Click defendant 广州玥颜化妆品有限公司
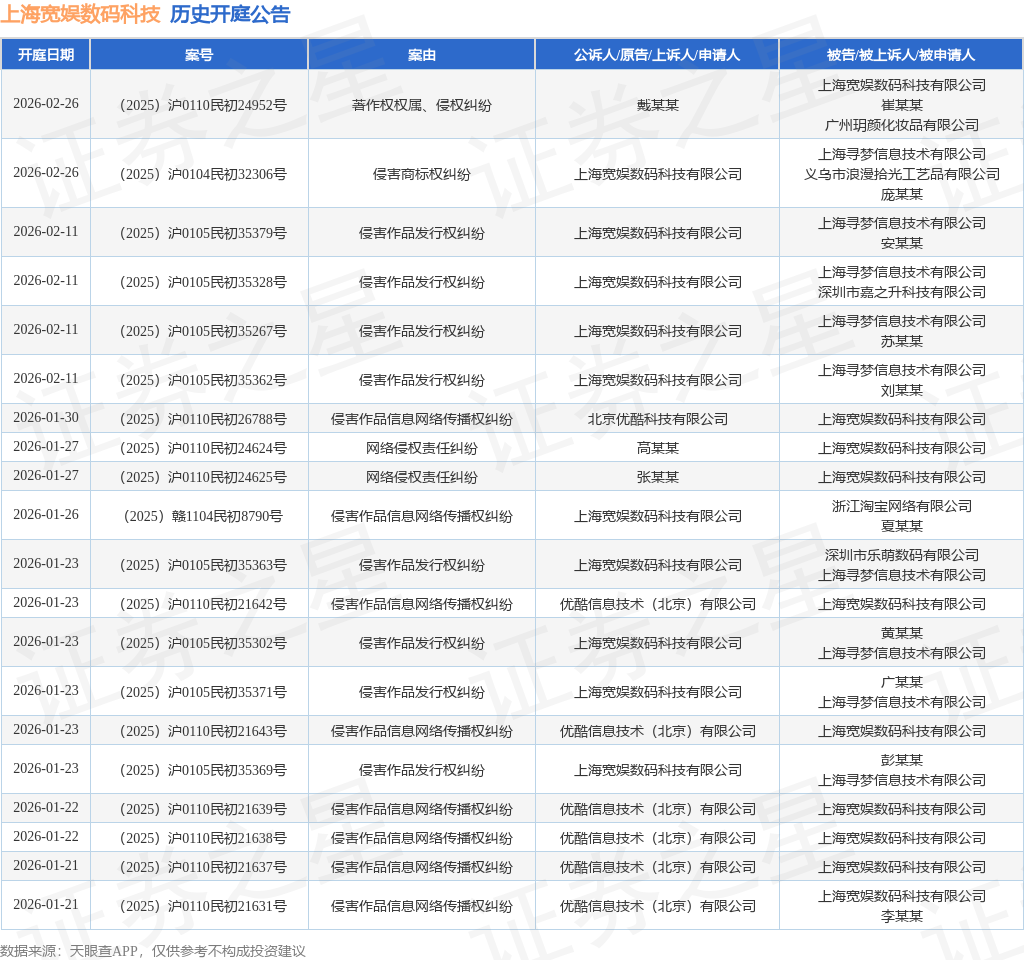Viewport: 1024px width, 960px height. point(902,125)
